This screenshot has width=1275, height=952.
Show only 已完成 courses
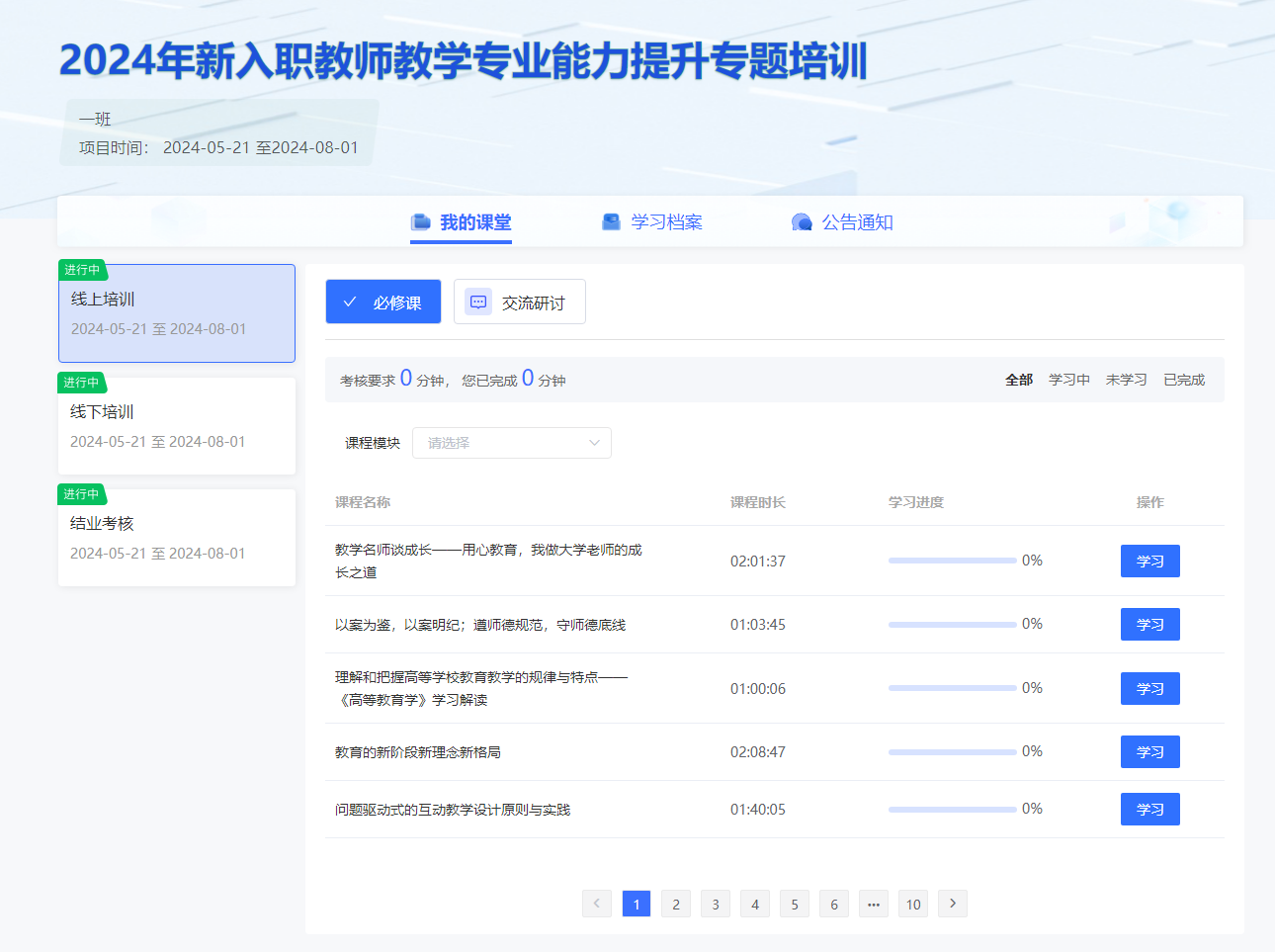click(x=1183, y=380)
